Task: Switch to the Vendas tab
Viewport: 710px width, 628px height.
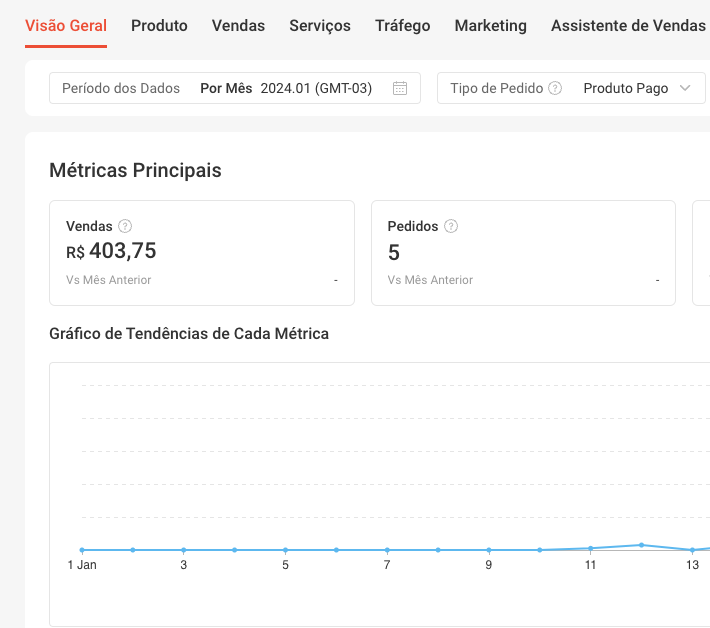Action: (238, 26)
